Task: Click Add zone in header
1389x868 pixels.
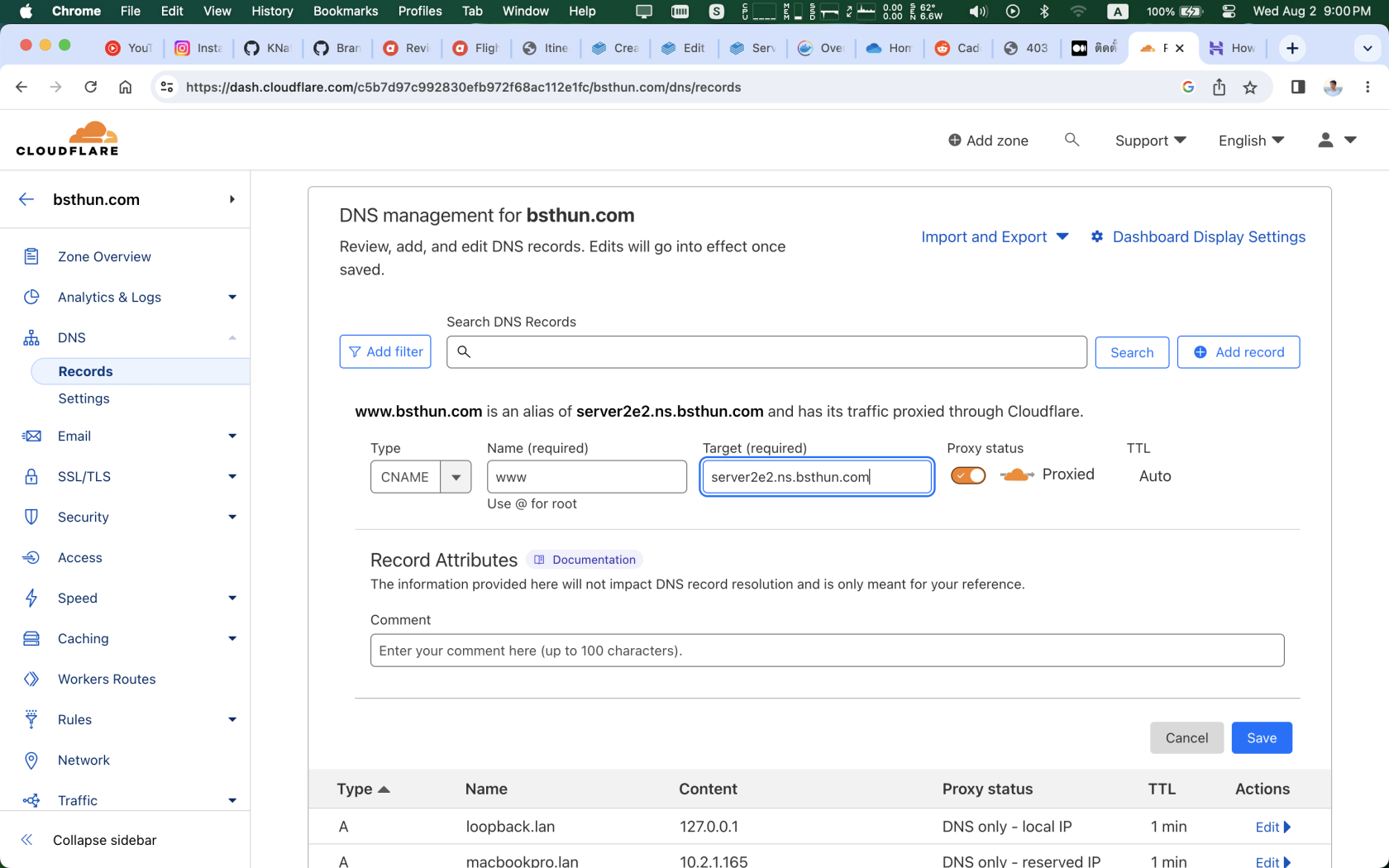Action: (988, 141)
